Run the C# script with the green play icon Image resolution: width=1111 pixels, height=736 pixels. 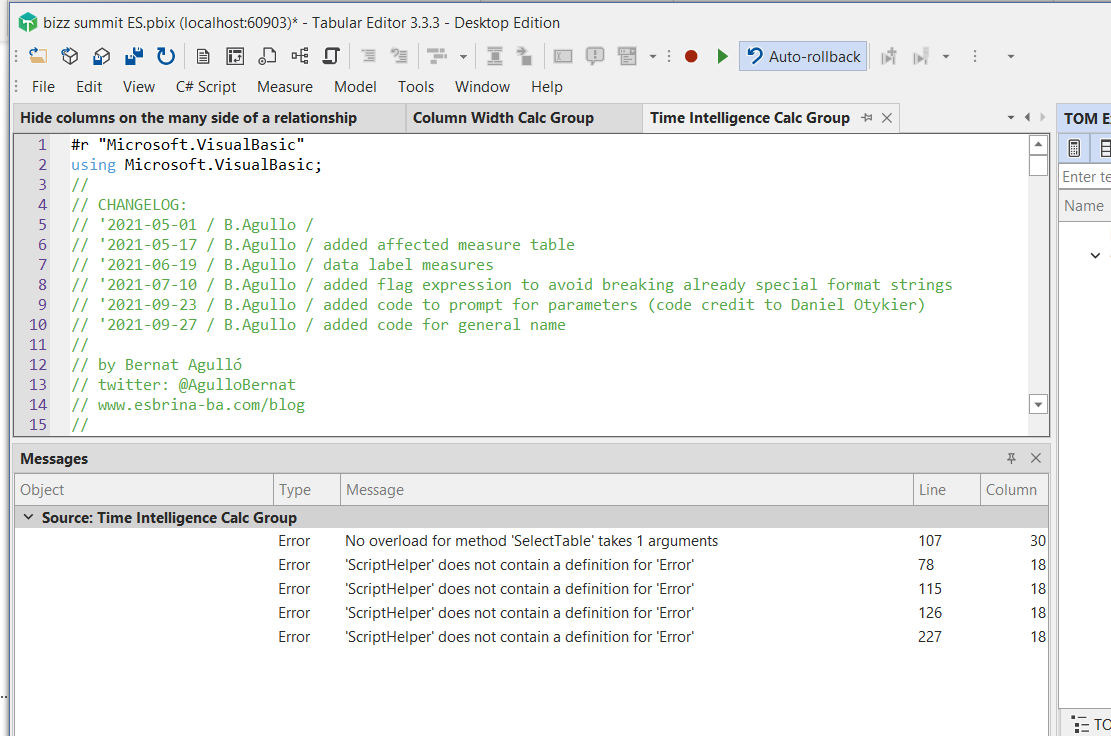pyautogui.click(x=722, y=56)
